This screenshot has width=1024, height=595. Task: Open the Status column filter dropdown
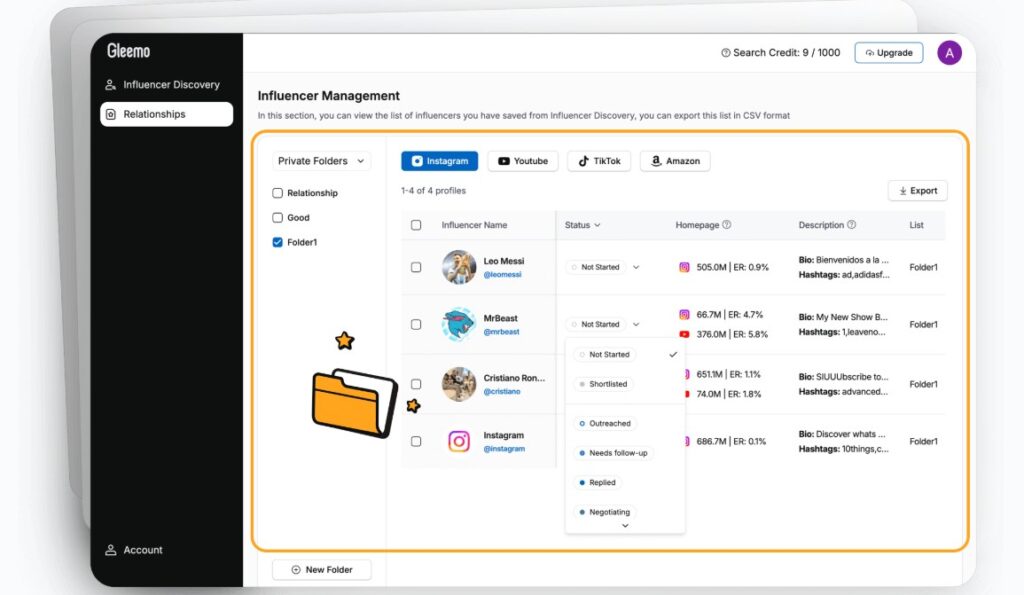[x=583, y=225]
